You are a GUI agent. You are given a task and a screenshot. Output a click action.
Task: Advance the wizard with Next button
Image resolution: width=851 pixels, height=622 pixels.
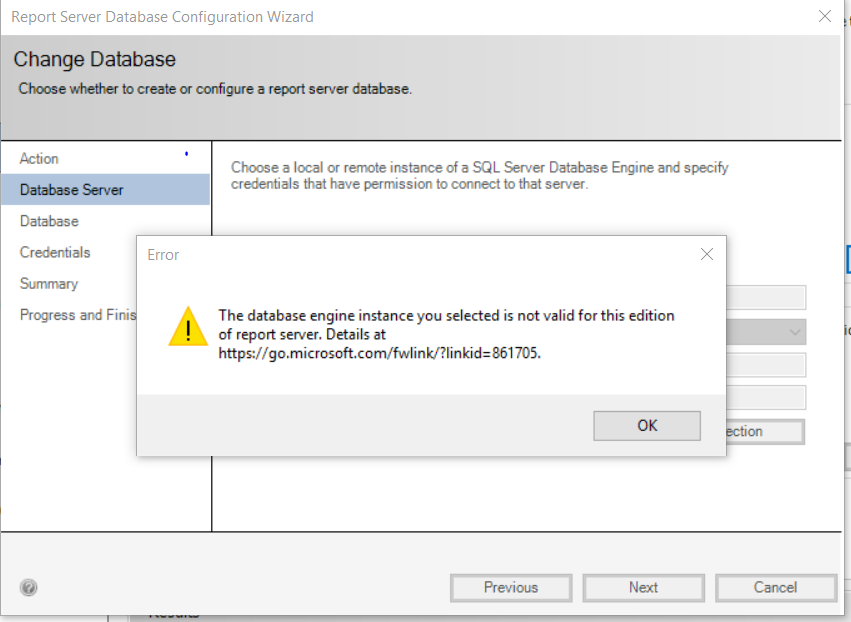643,588
